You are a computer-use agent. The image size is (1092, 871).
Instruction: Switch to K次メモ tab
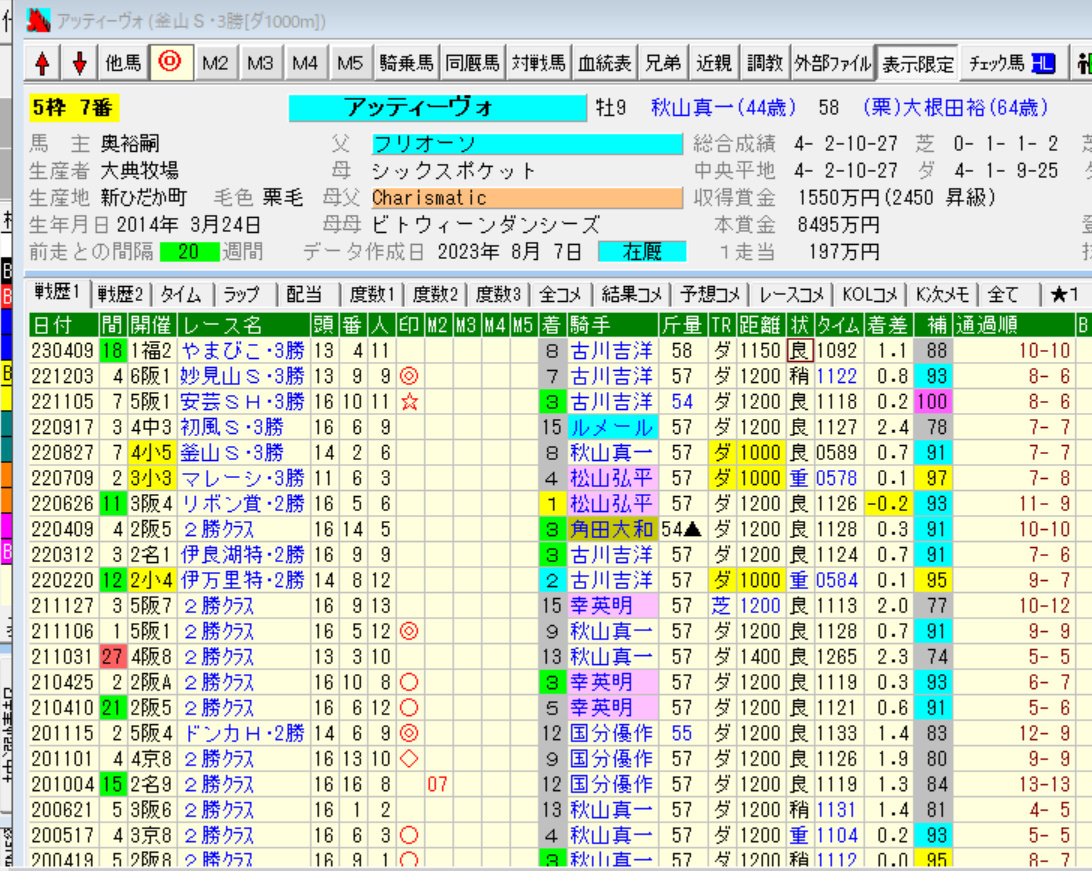point(942,295)
